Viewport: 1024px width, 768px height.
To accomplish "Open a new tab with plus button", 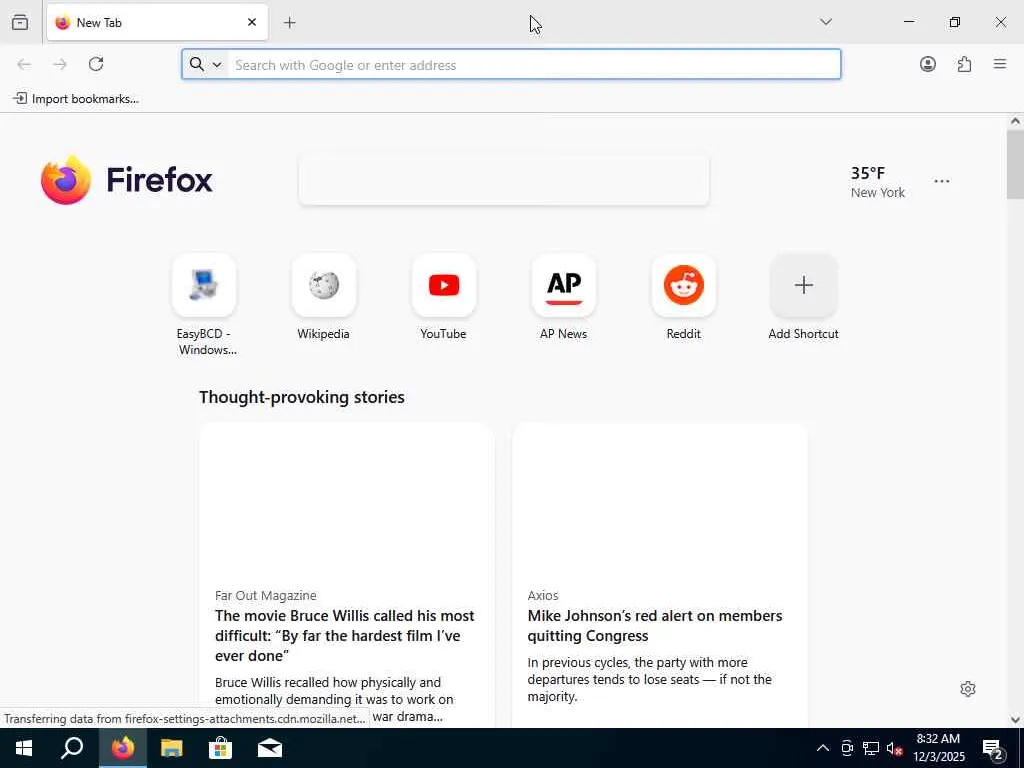I will point(290,23).
